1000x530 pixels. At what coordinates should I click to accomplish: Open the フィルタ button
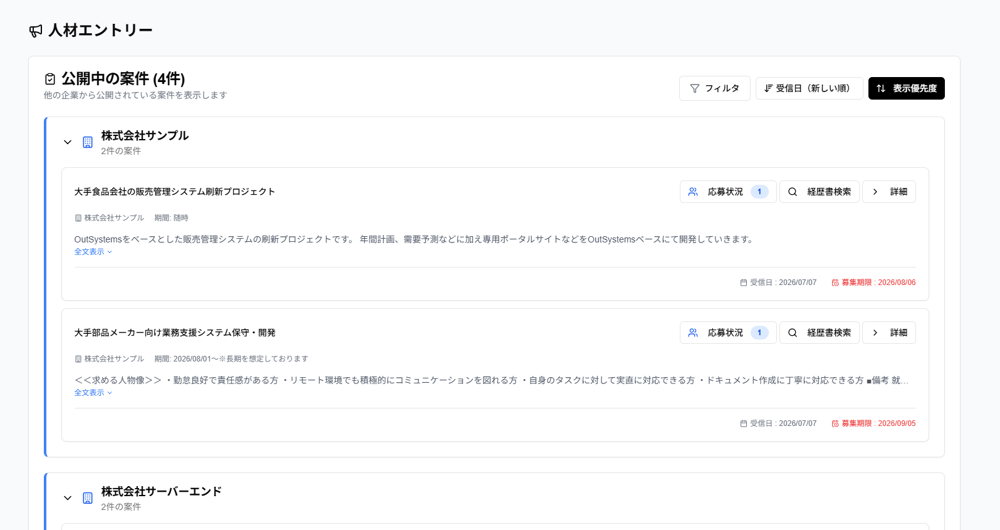coord(714,89)
